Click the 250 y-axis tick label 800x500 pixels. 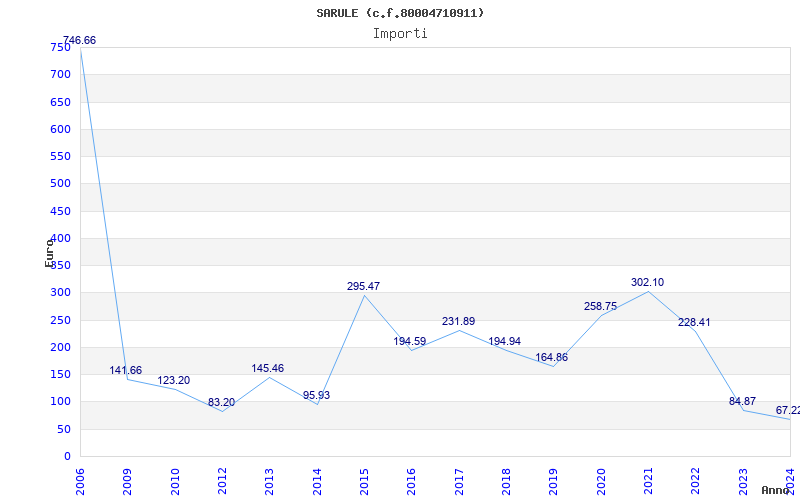pos(60,320)
